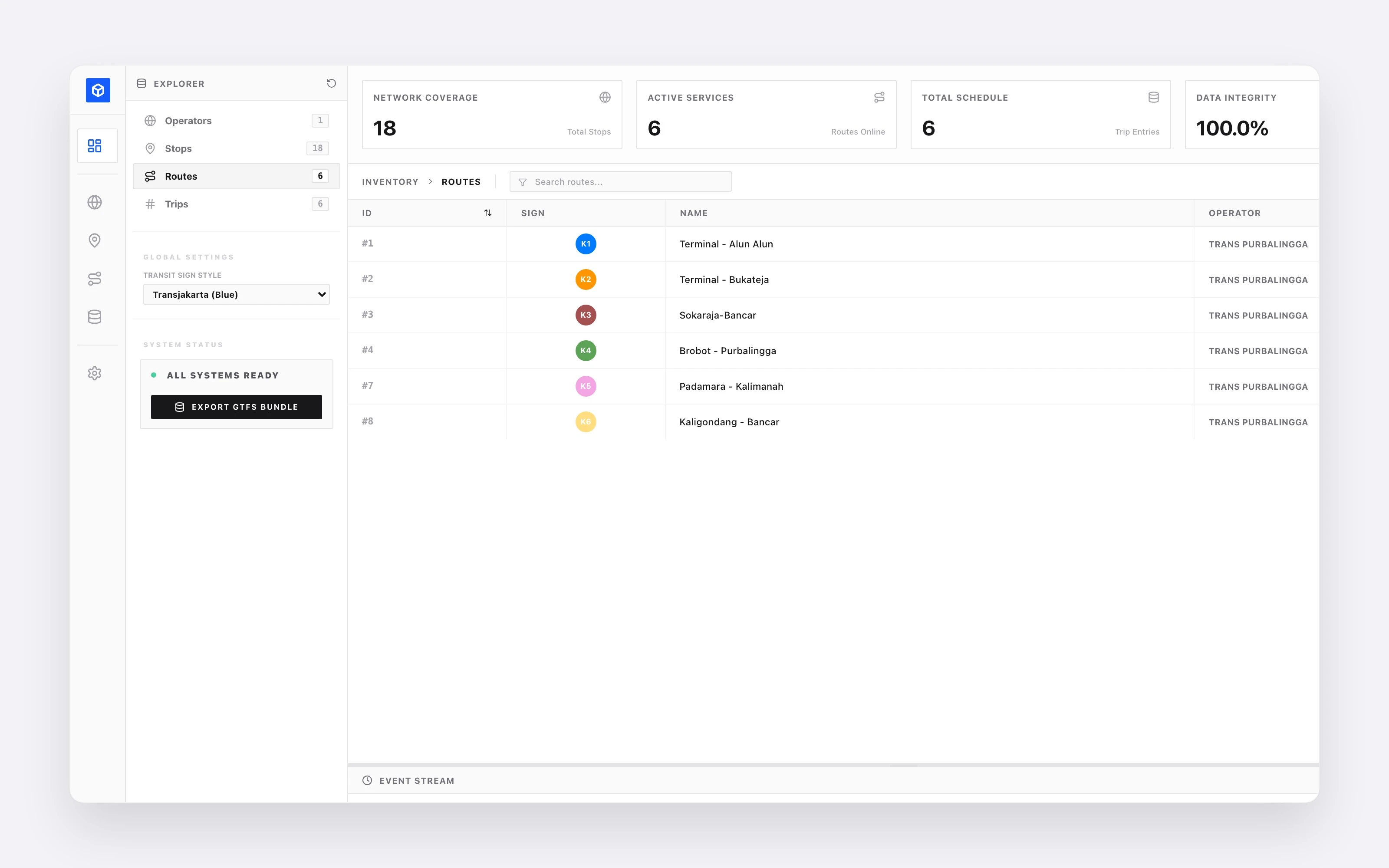Open the map pin icon in left rail
This screenshot has height=868, width=1389.
[95, 240]
